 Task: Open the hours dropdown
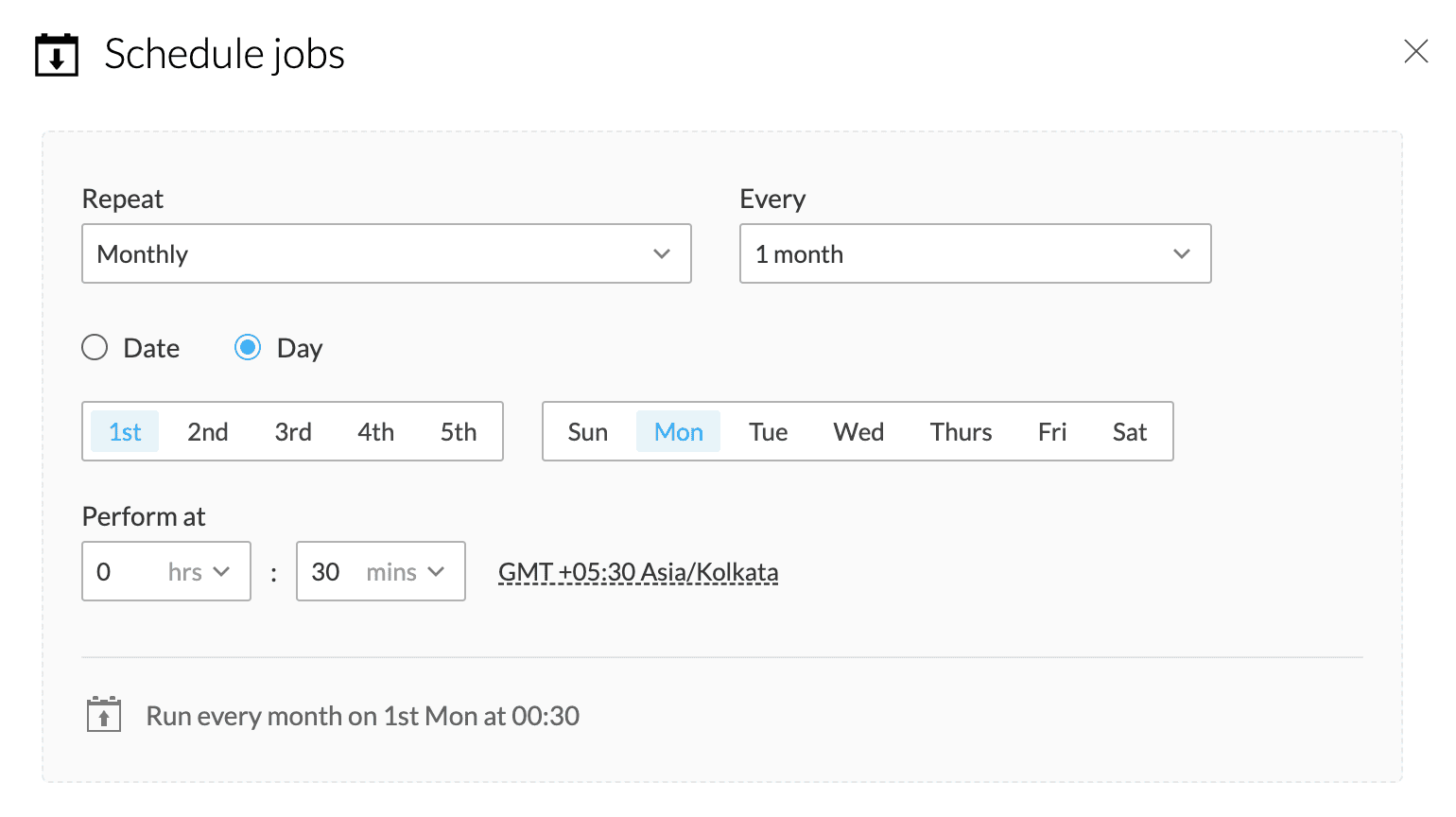tap(166, 571)
